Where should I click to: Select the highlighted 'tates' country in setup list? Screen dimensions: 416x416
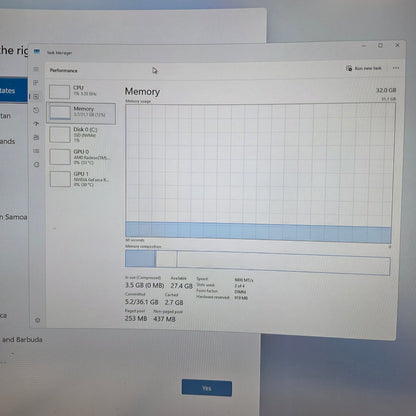[x=14, y=91]
